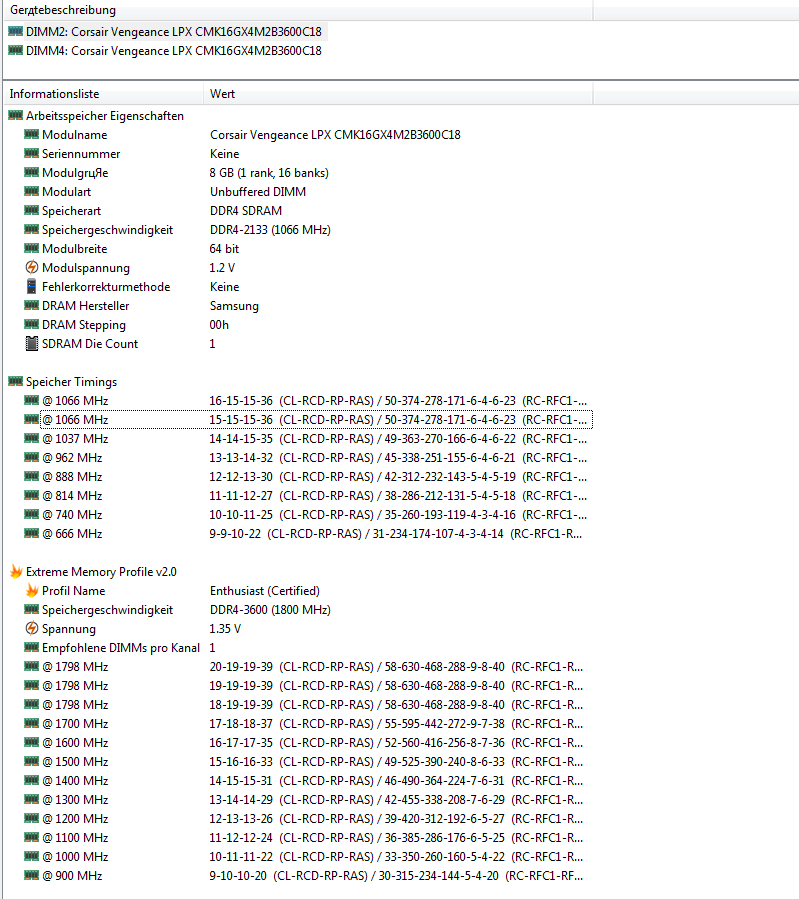This screenshot has width=799, height=899.
Task: Click the Arbeitsspeicher Eigenschaften group icon
Action: pyautogui.click(x=15, y=115)
